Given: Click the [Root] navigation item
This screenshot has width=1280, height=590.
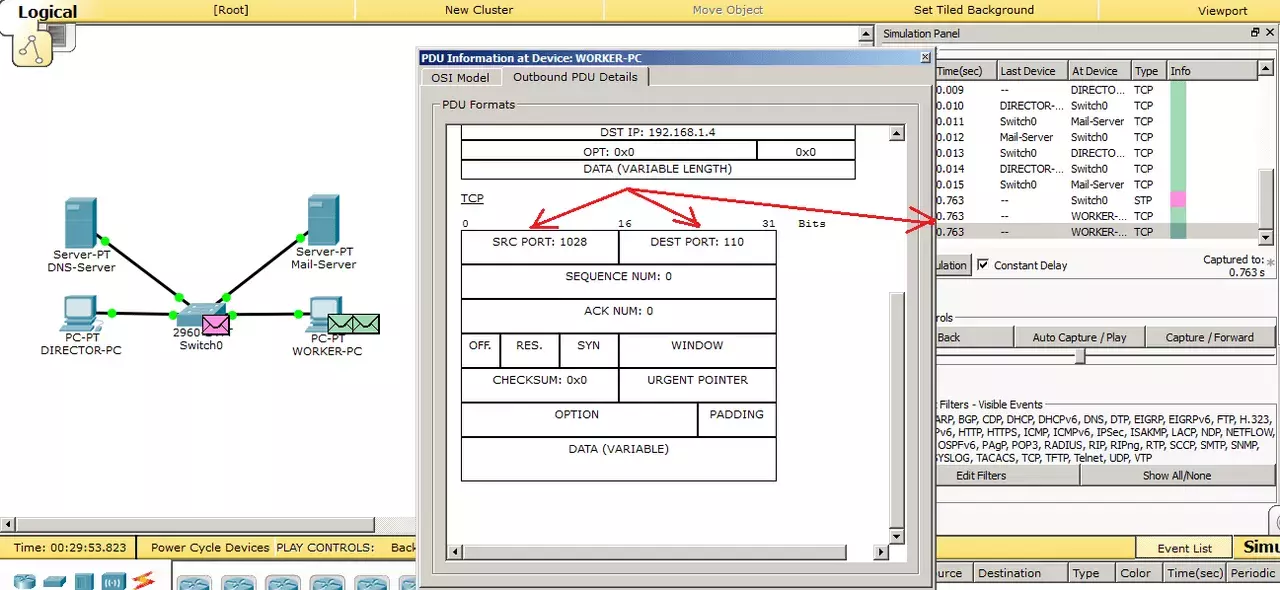Looking at the screenshot, I should point(231,10).
